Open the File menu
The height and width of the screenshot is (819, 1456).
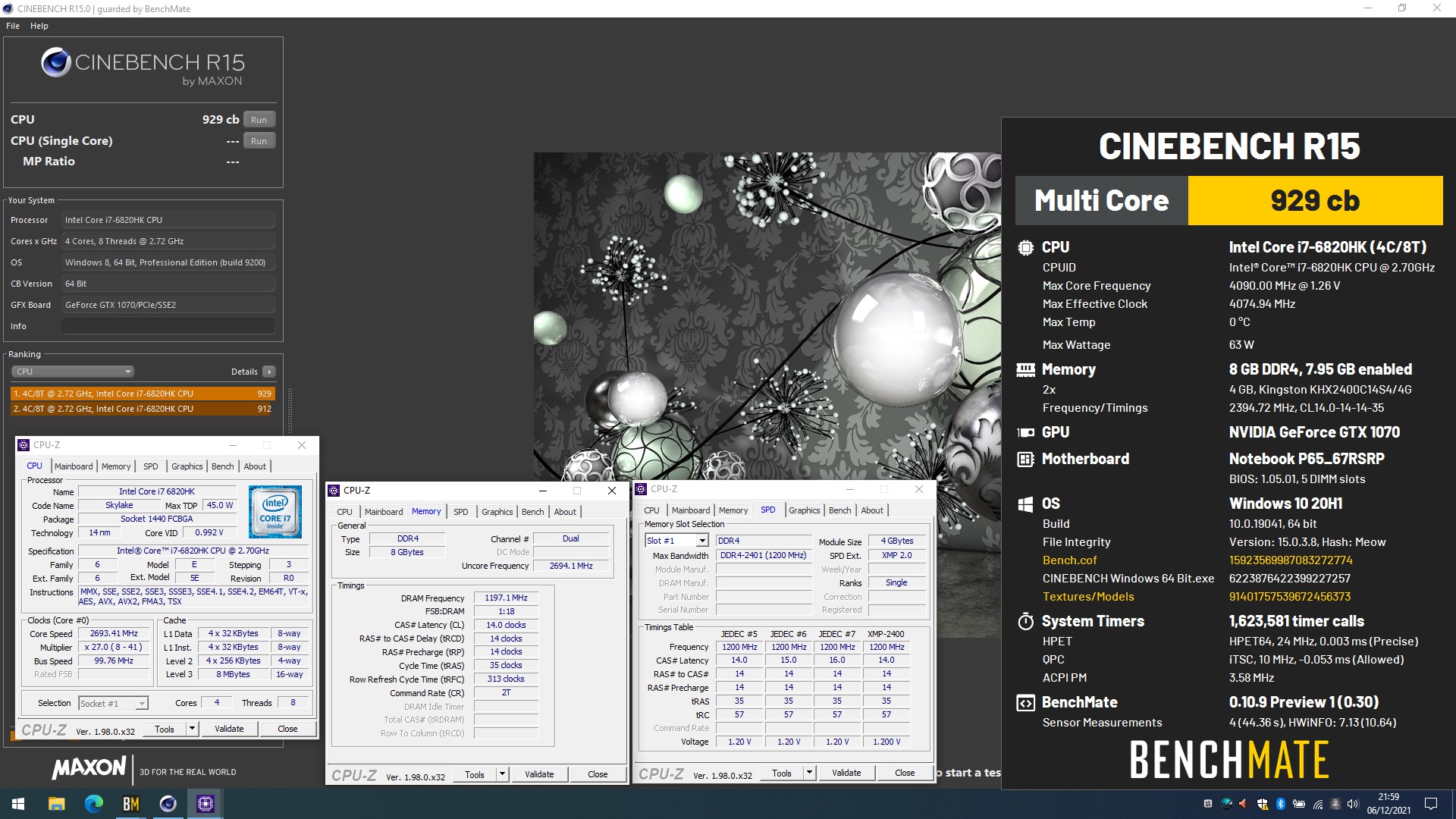[x=13, y=26]
